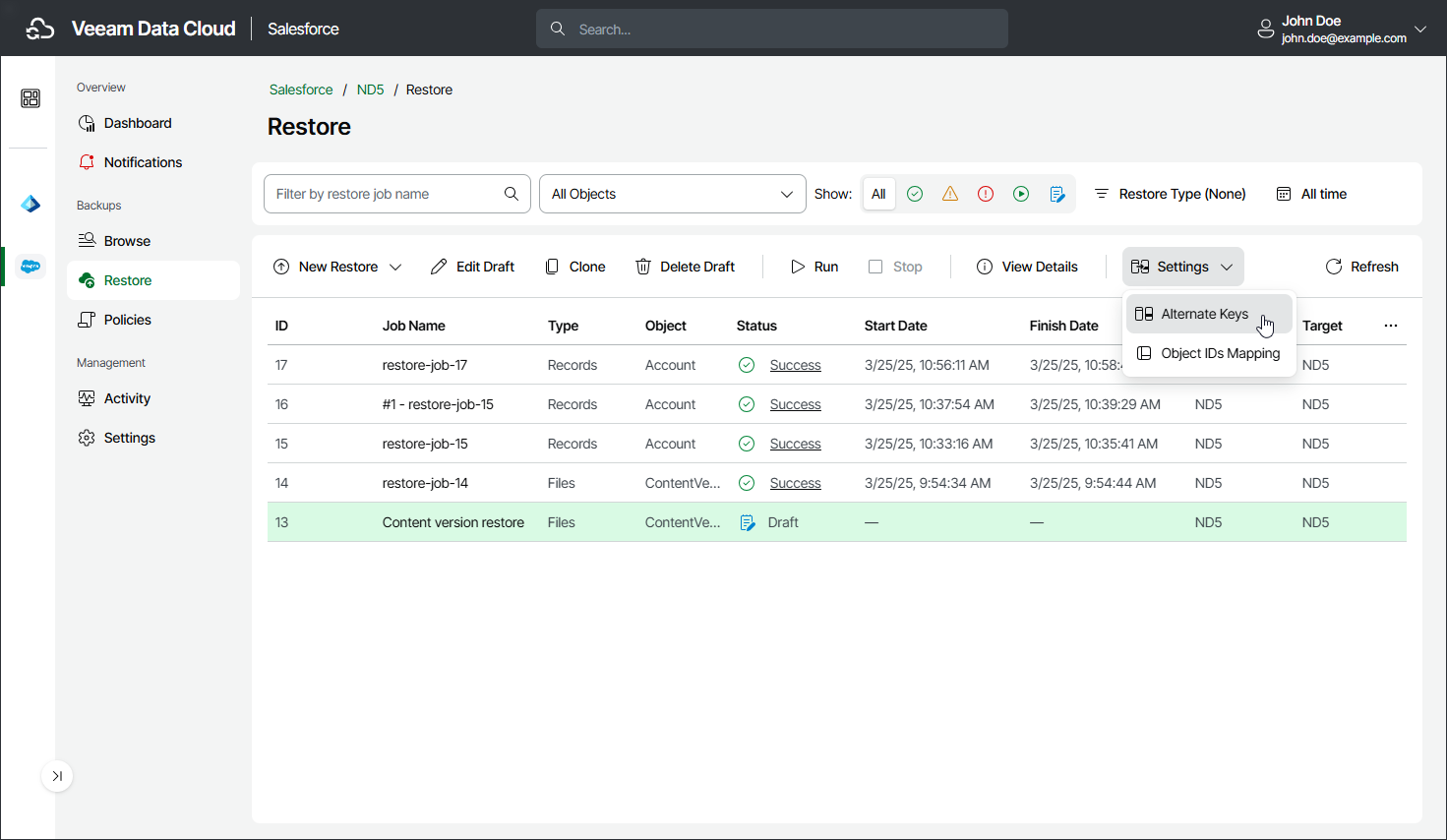
Task: Sort by the Job Name column header
Action: tap(413, 326)
